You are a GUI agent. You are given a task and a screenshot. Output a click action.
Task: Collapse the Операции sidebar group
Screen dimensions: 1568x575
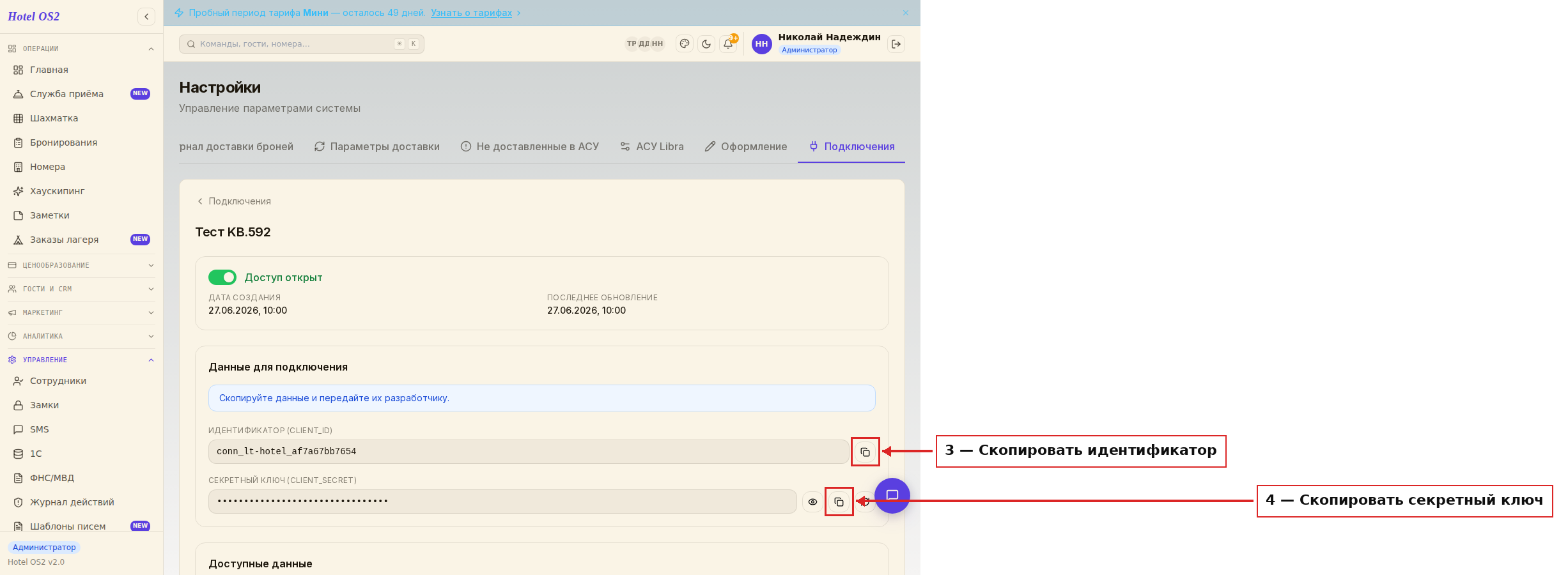(81, 49)
